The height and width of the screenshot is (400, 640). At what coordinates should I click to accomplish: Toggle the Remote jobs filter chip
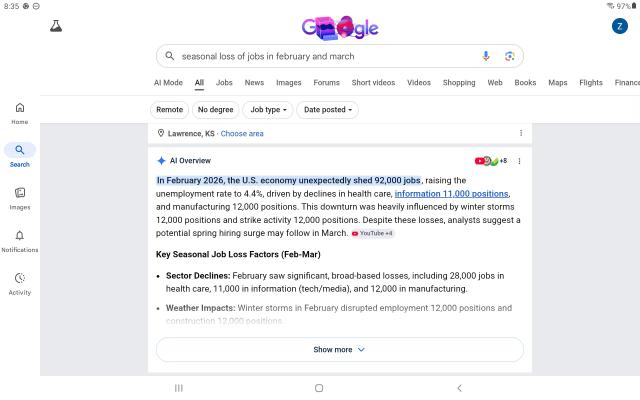pyautogui.click(x=169, y=110)
